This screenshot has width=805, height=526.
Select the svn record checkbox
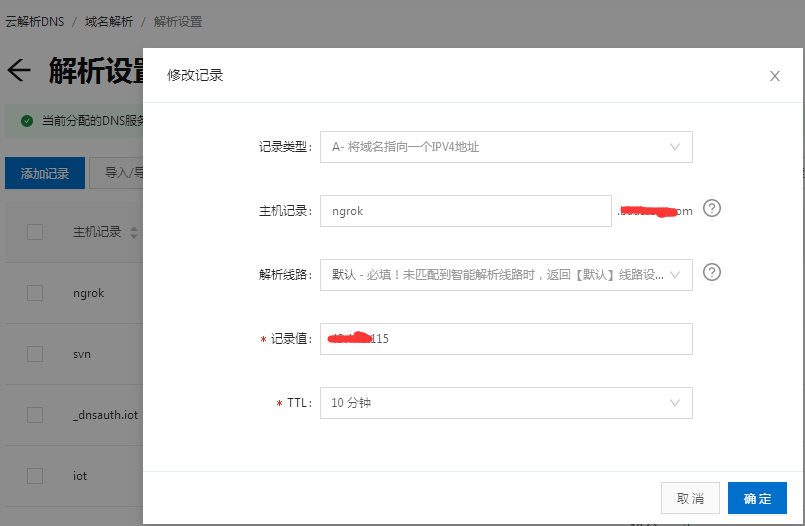tap(35, 354)
